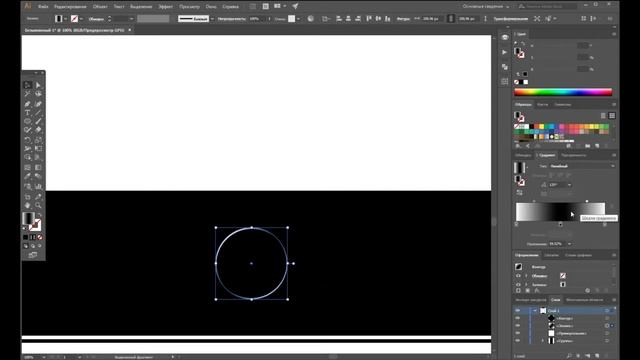
Task: Select the Artboard tool
Action: (x=27, y=197)
